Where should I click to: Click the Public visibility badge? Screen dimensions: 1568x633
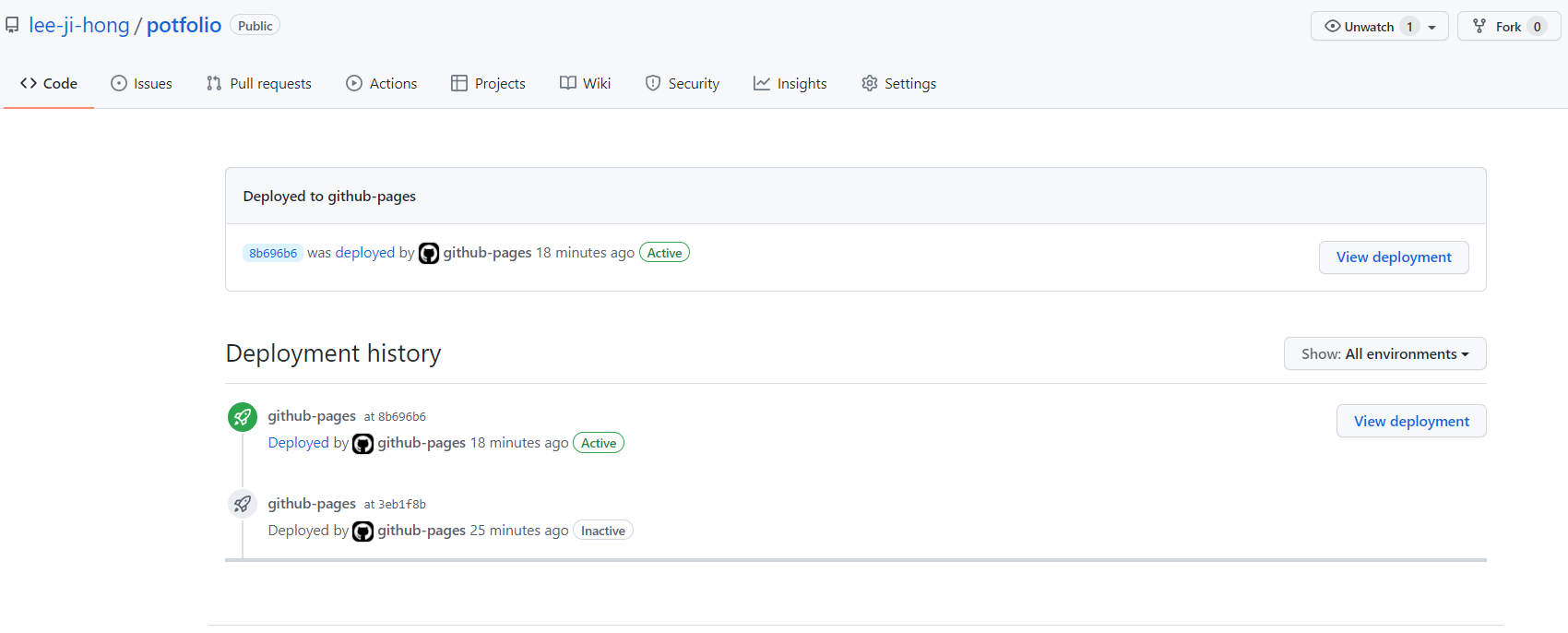(x=255, y=26)
